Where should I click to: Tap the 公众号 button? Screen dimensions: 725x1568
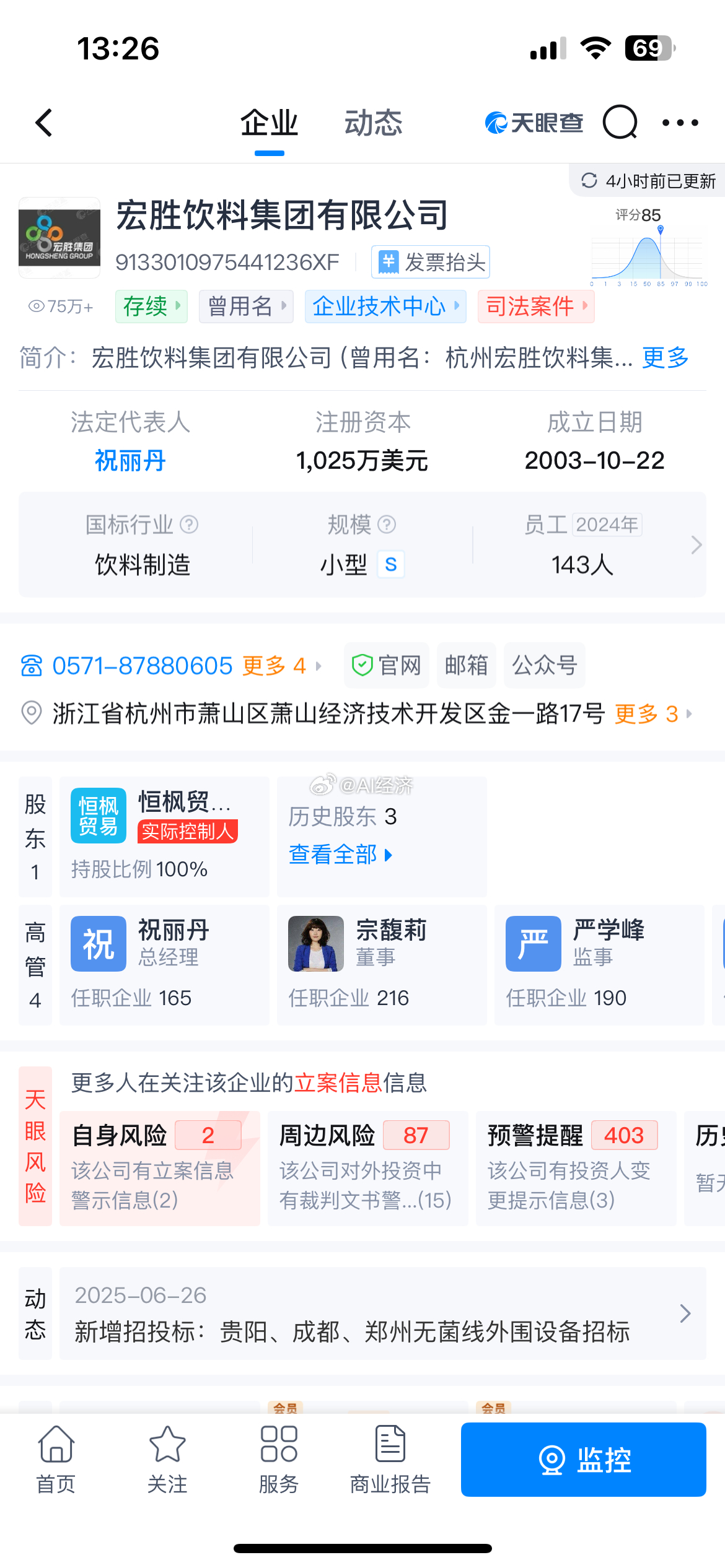pyautogui.click(x=545, y=666)
